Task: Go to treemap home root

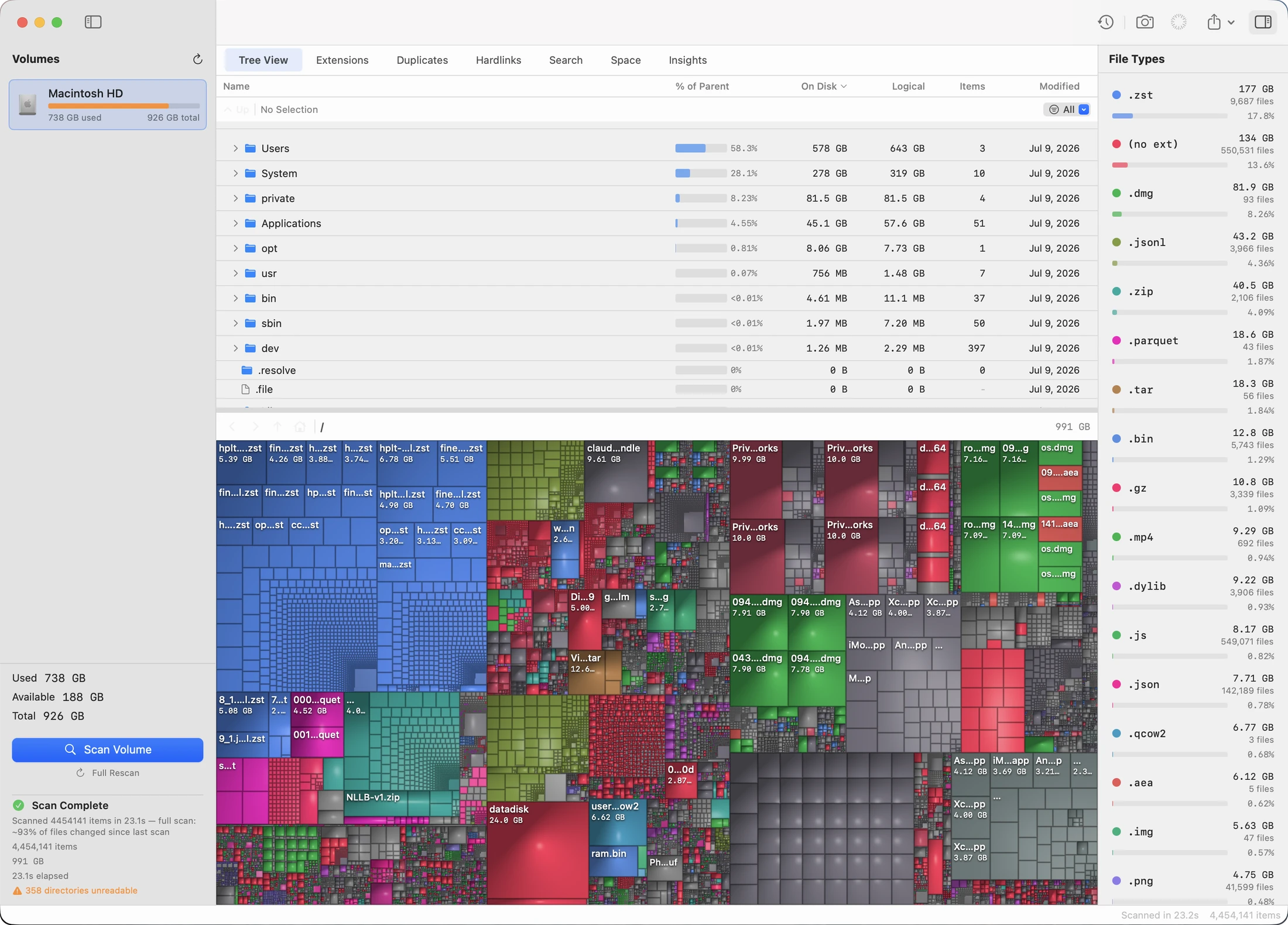Action: (300, 427)
